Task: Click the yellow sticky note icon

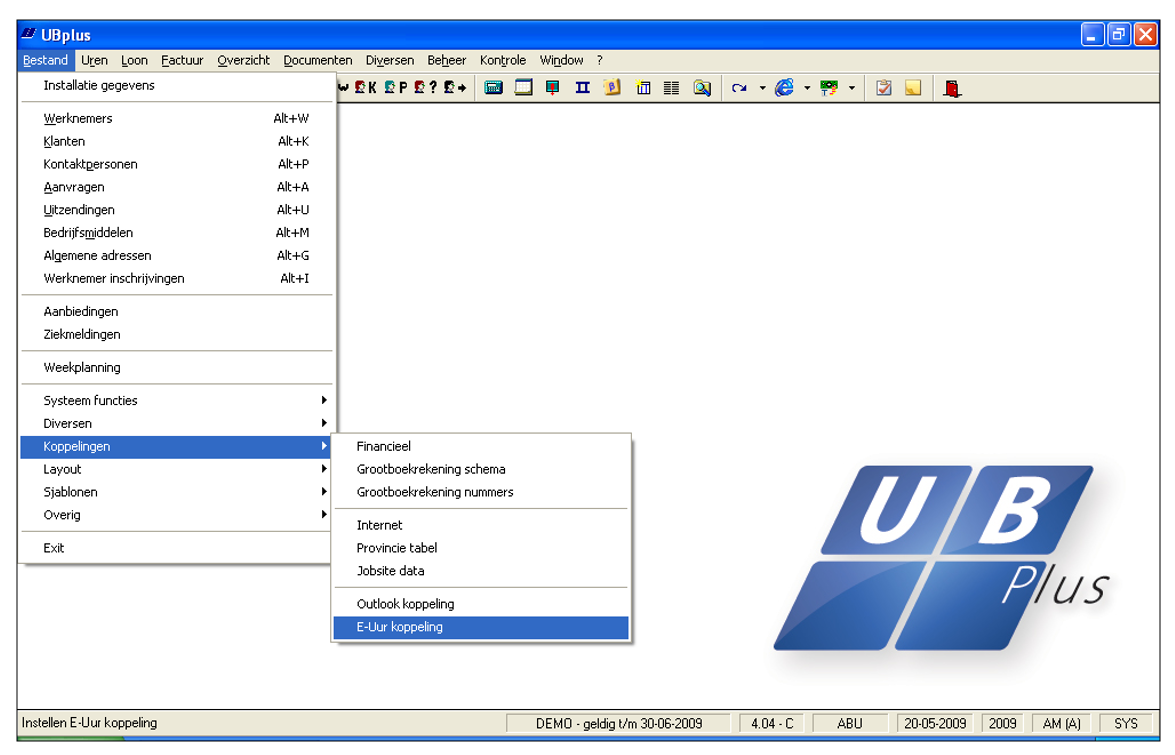Action: [x=913, y=88]
